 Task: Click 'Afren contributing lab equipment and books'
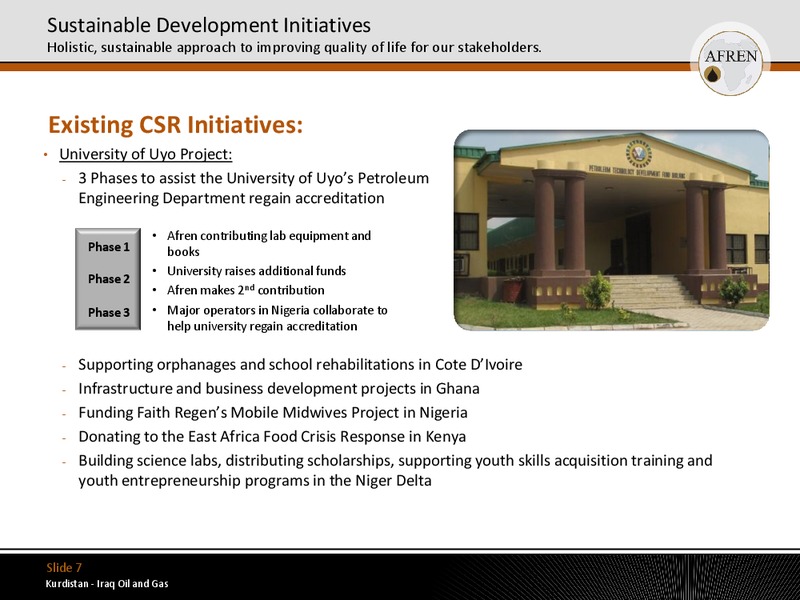tap(269, 243)
